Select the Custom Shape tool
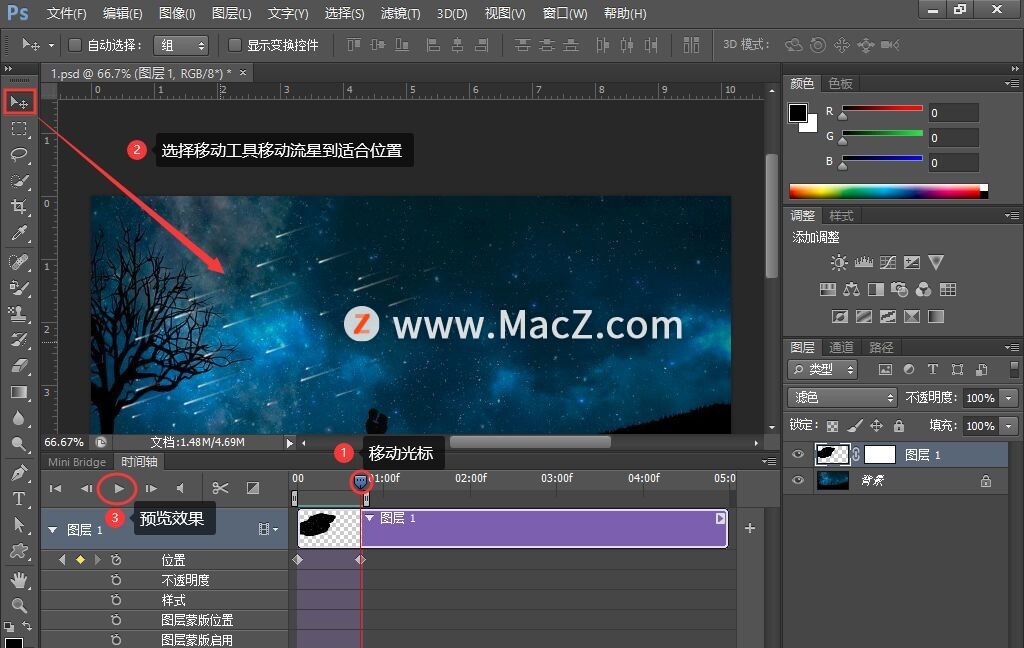1024x648 pixels. pyautogui.click(x=19, y=551)
